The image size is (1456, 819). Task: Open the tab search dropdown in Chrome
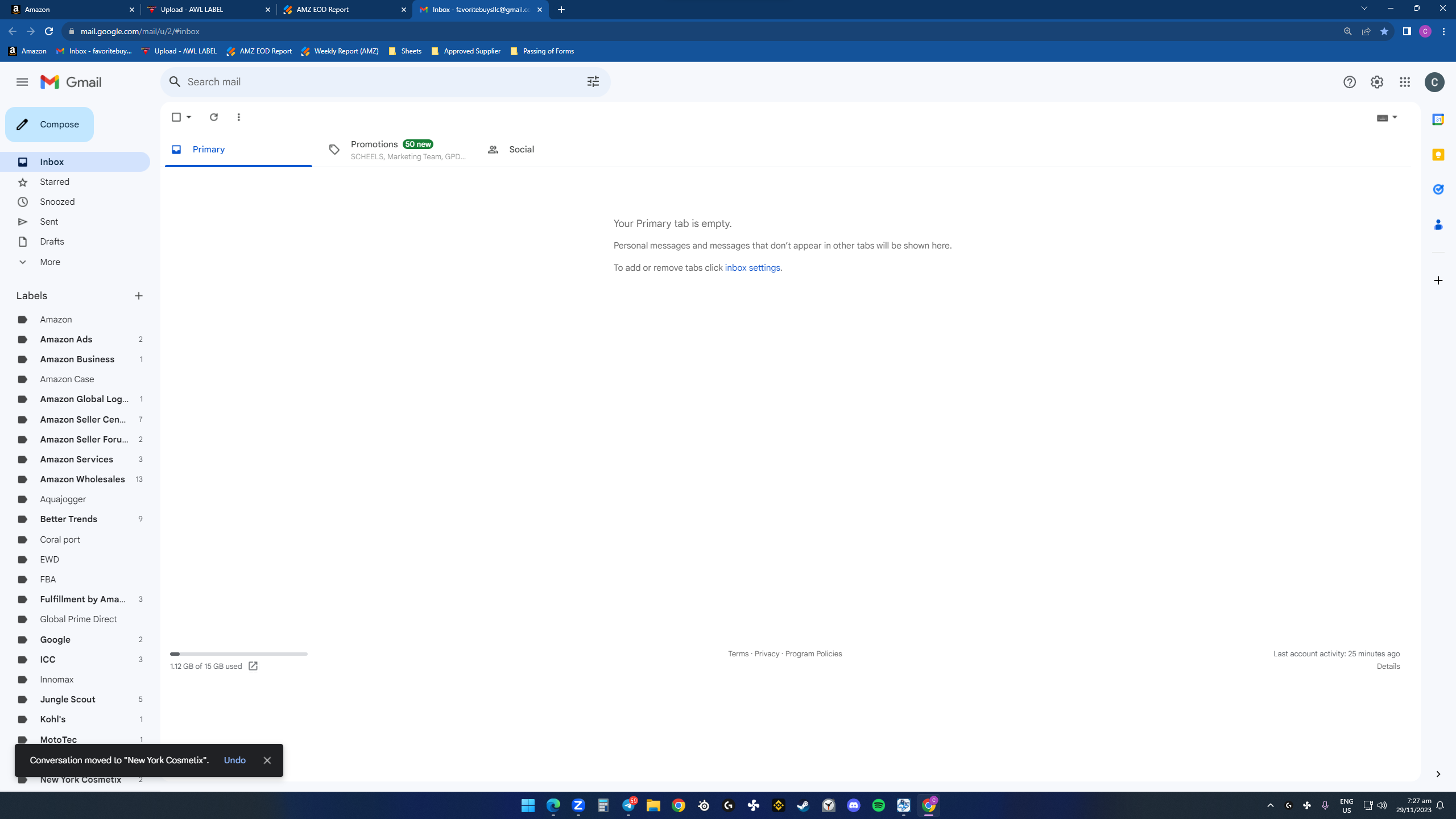[x=1363, y=9]
